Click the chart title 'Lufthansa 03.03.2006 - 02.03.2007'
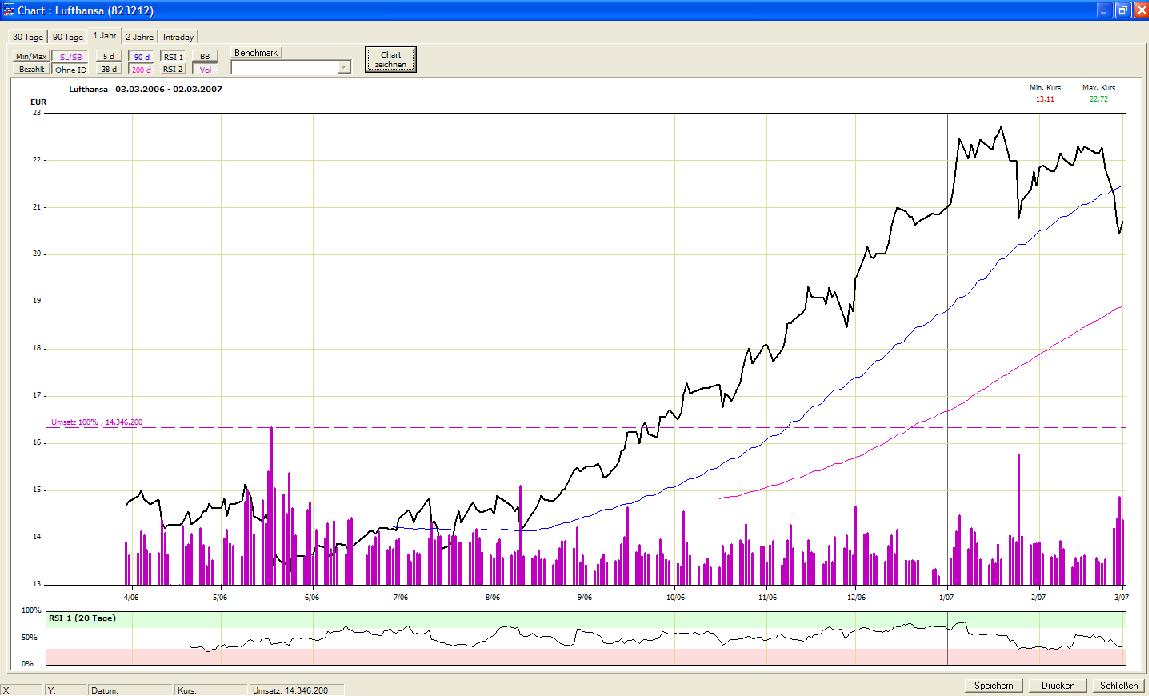The image size is (1149, 696). pyautogui.click(x=146, y=89)
